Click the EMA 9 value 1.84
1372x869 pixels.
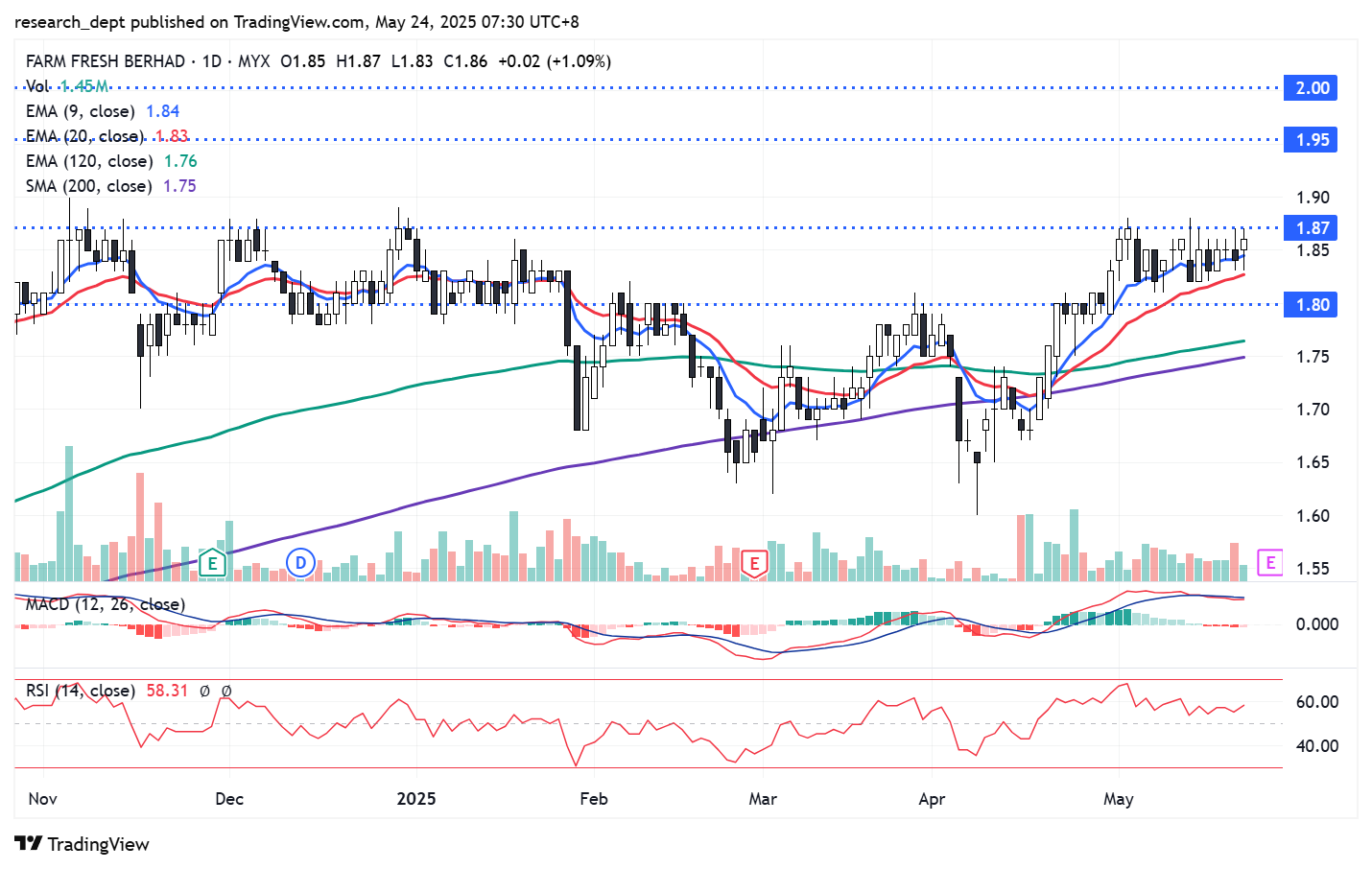coord(162,111)
